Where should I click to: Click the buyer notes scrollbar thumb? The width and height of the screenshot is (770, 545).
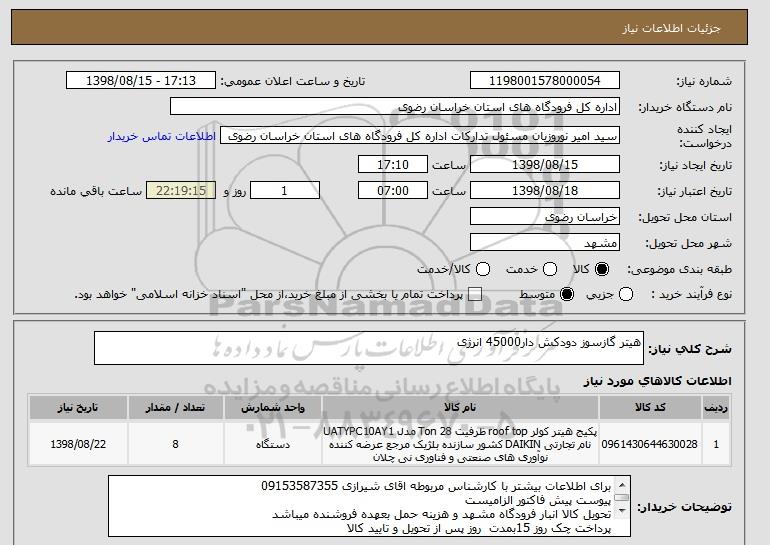pyautogui.click(x=622, y=498)
